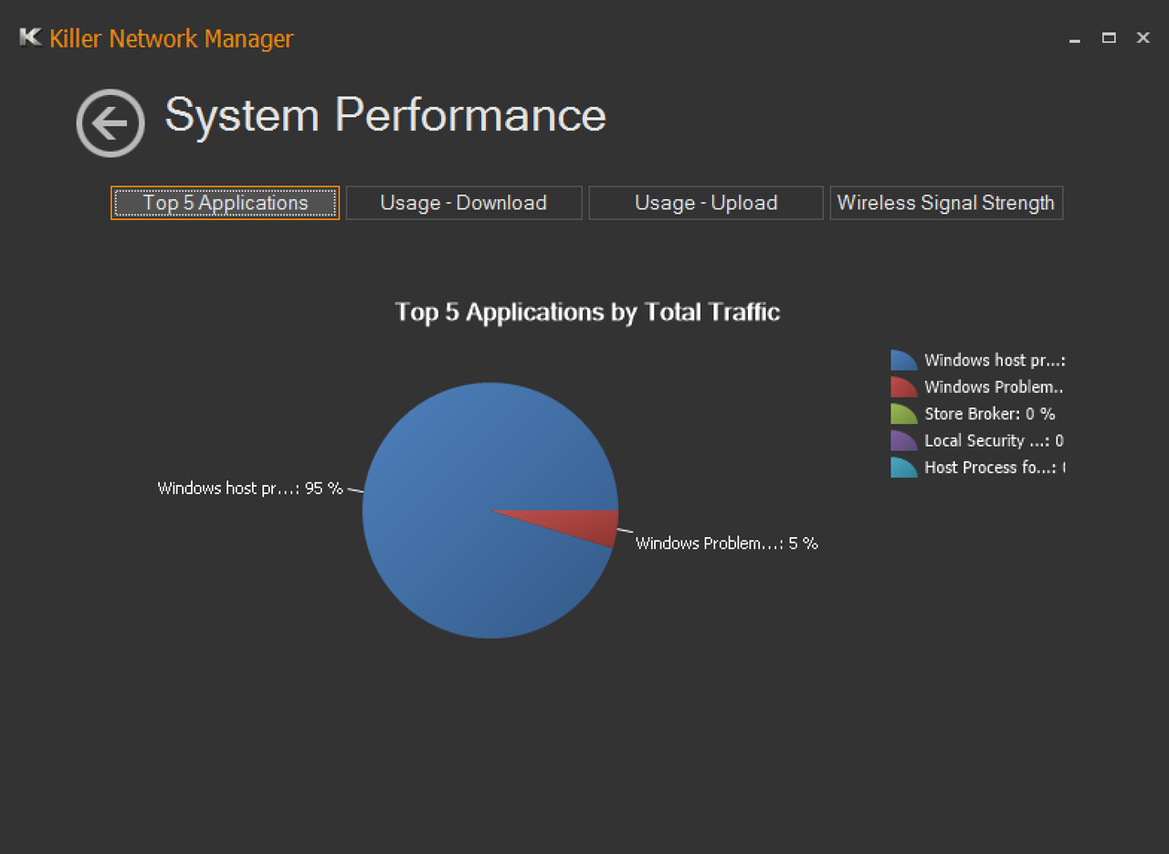Click 'Windows Problem..' legend text
The image size is (1169, 854).
click(994, 387)
